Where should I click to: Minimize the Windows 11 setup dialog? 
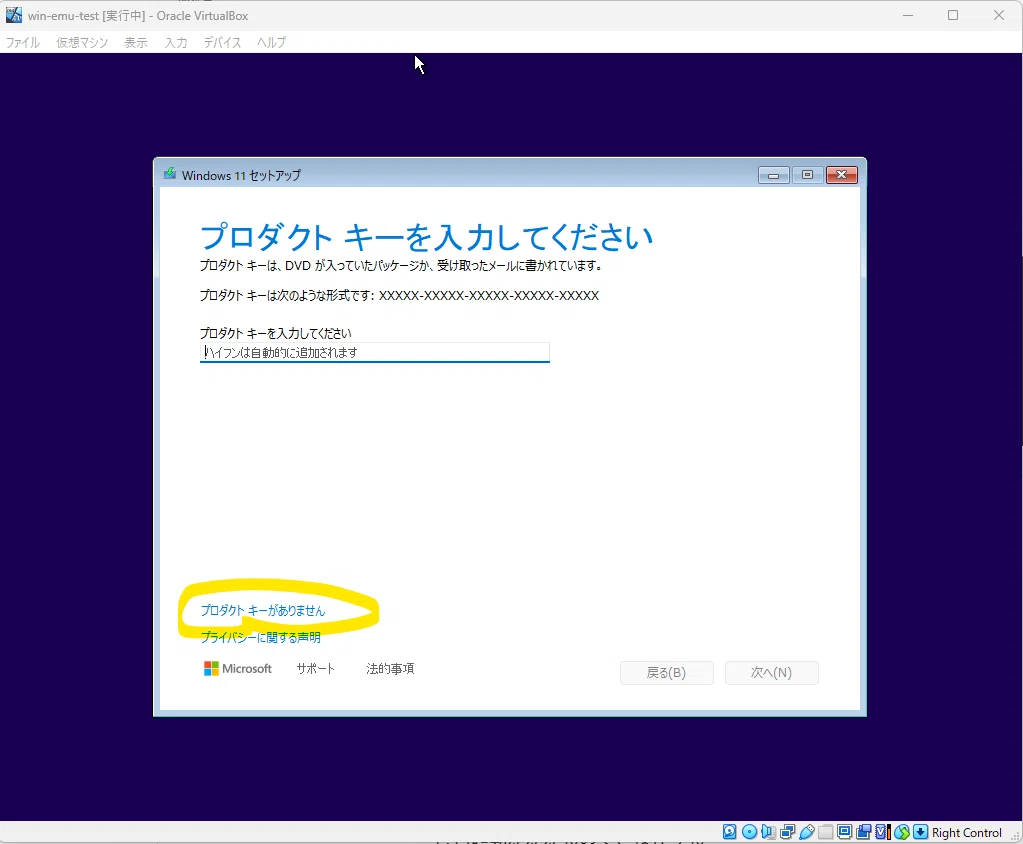774,175
